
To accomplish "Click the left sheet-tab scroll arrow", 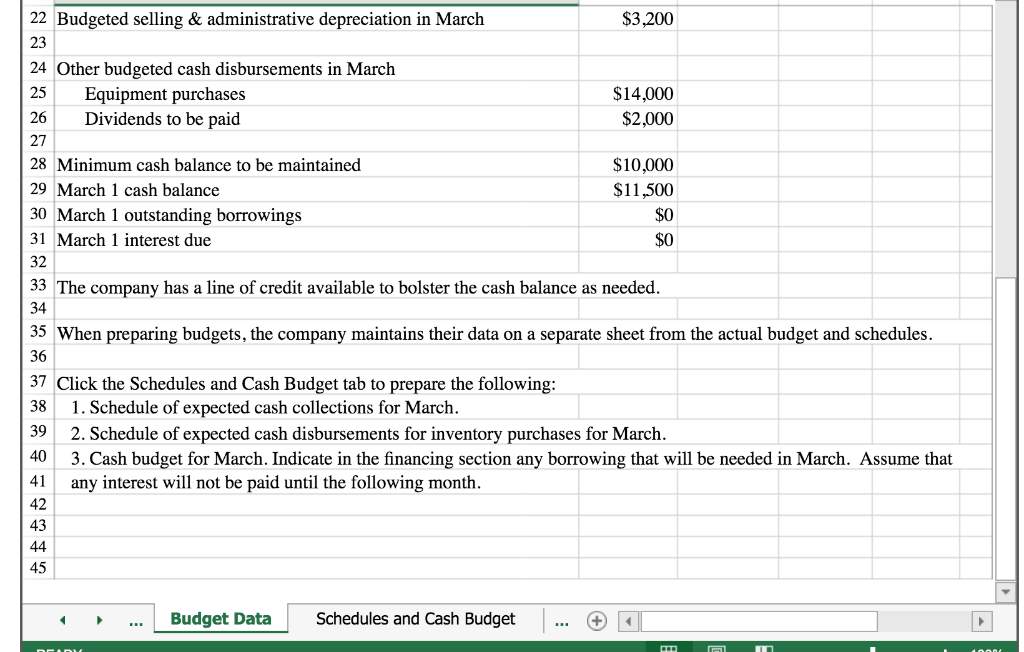I will [x=62, y=619].
